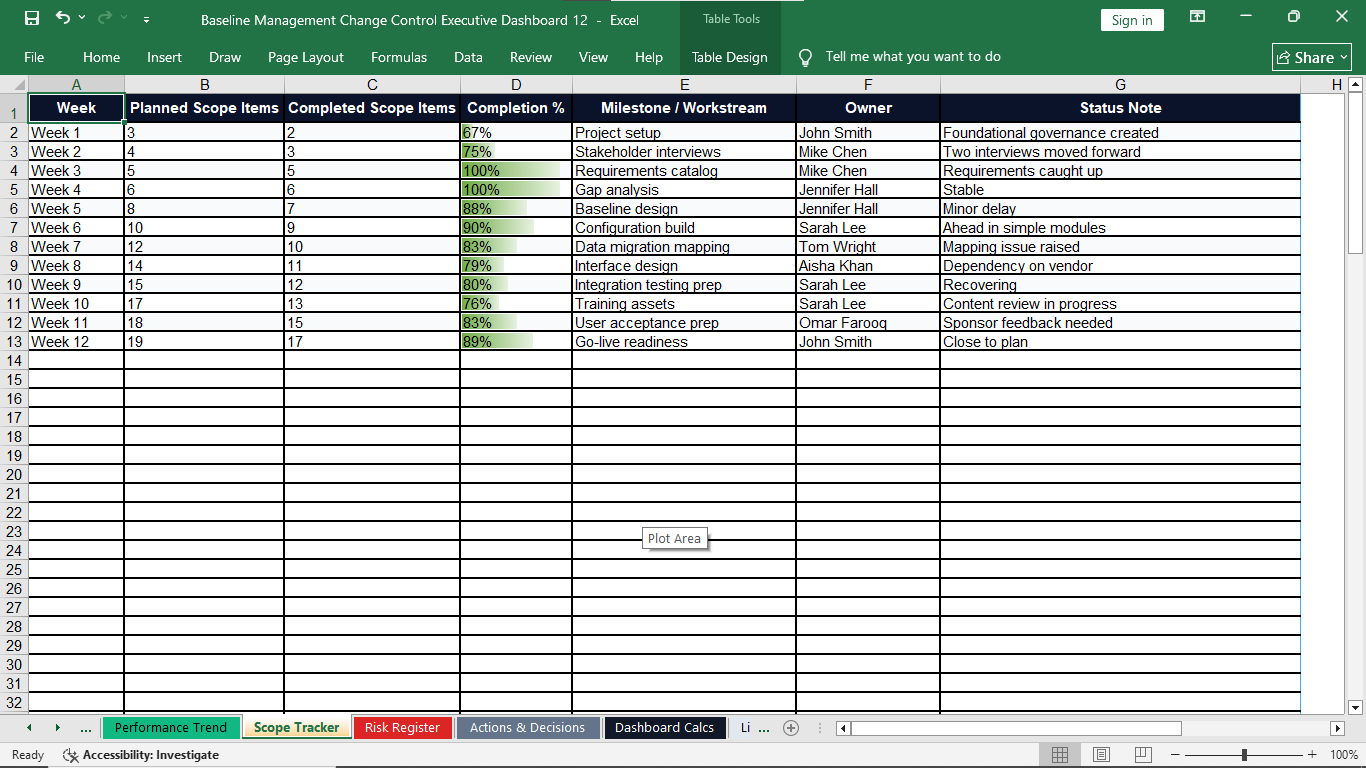Click the Planned Scope Items header cell
Image resolution: width=1366 pixels, height=768 pixels.
(204, 108)
